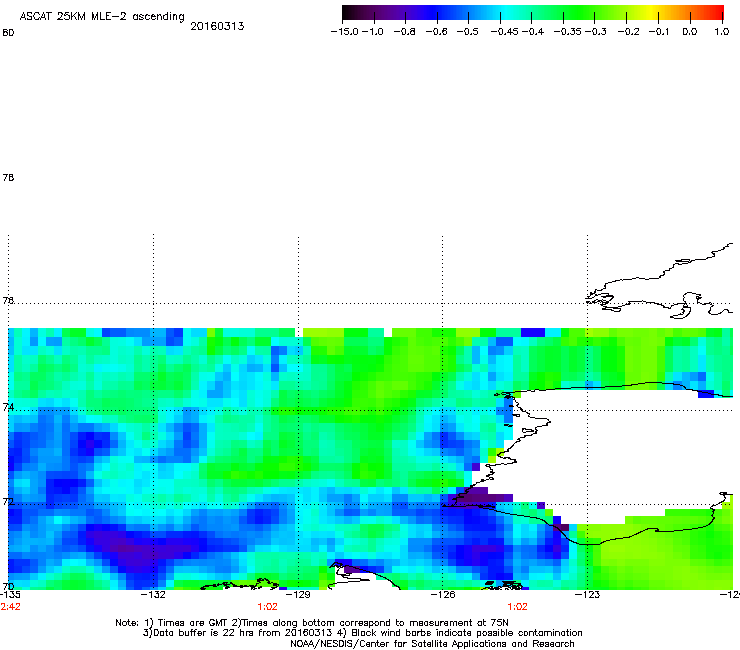Viewport: 740px width, 650px height.
Task: Click the red end of the color bar
Action: [x=719, y=13]
